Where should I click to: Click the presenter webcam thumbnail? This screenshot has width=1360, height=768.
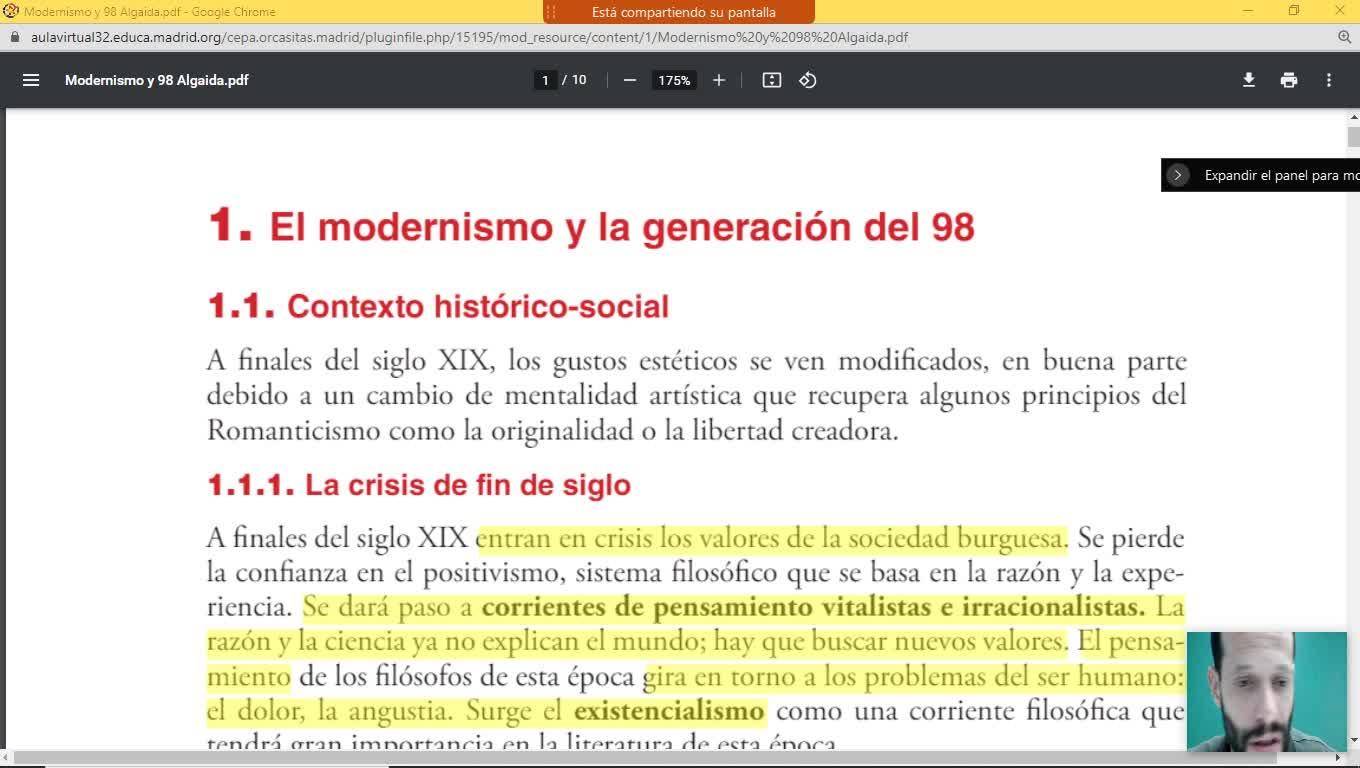pyautogui.click(x=1267, y=691)
